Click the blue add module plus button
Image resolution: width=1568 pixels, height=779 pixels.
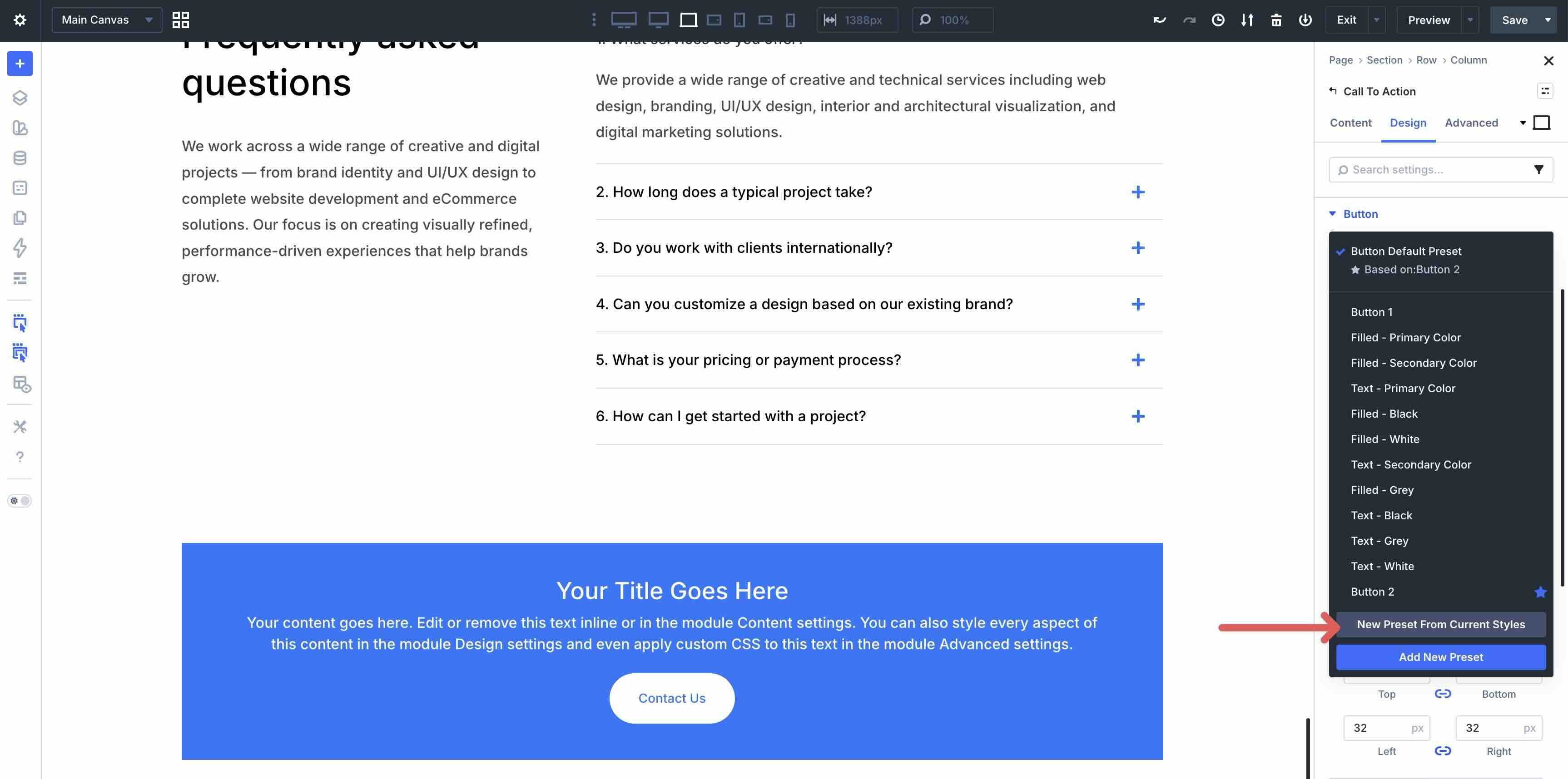tap(20, 63)
